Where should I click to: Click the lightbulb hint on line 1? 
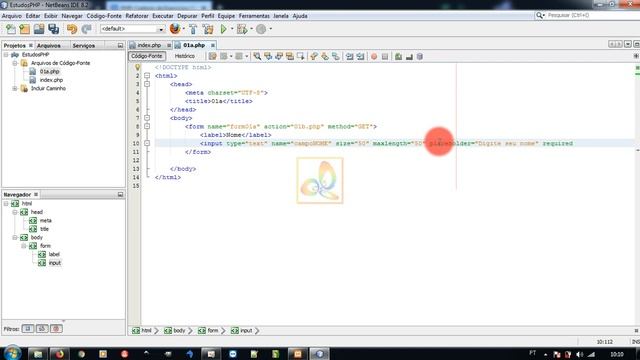pyautogui.click(x=138, y=67)
